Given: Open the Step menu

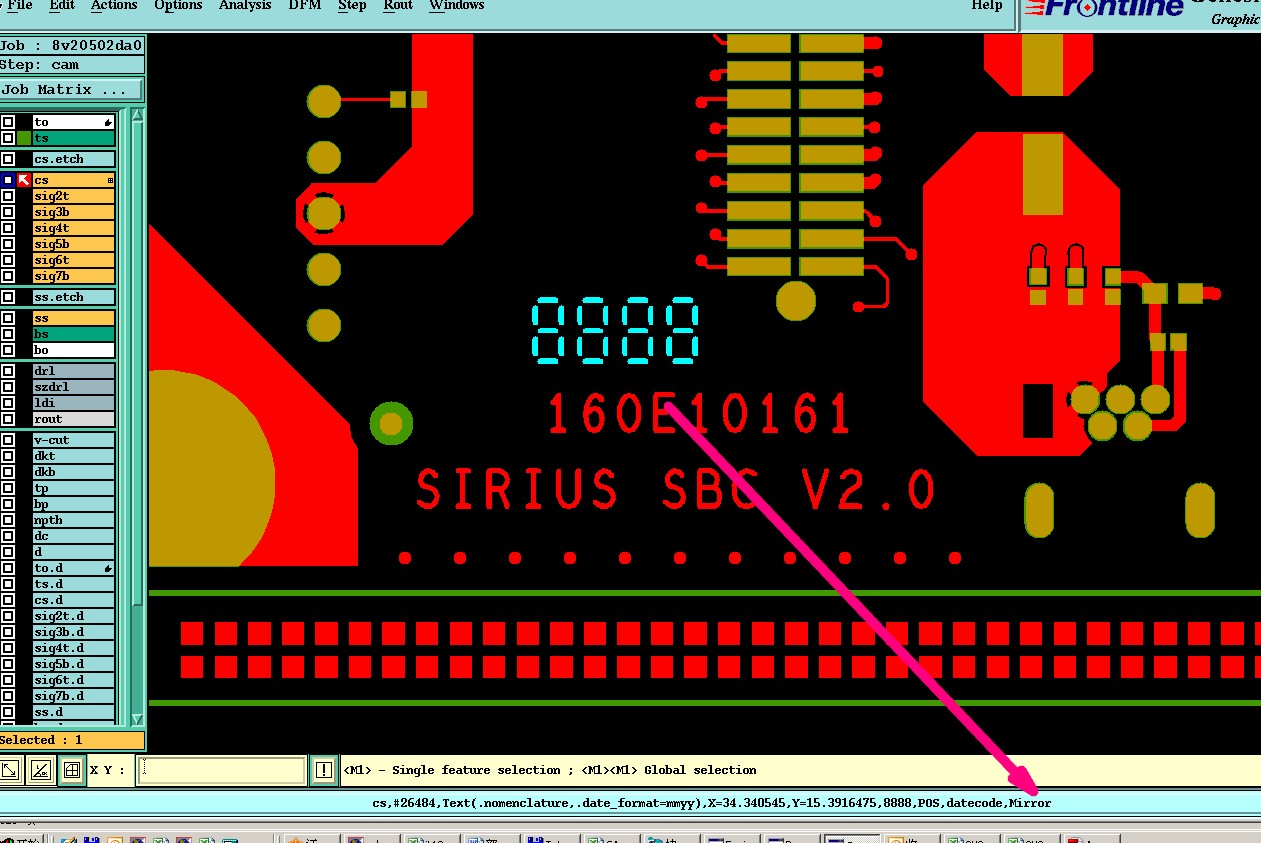Looking at the screenshot, I should pos(352,5).
